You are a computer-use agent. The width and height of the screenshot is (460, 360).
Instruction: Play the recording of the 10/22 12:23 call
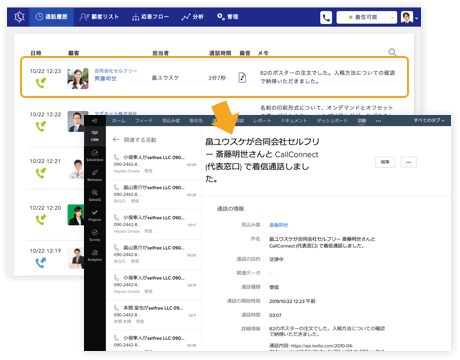[242, 77]
